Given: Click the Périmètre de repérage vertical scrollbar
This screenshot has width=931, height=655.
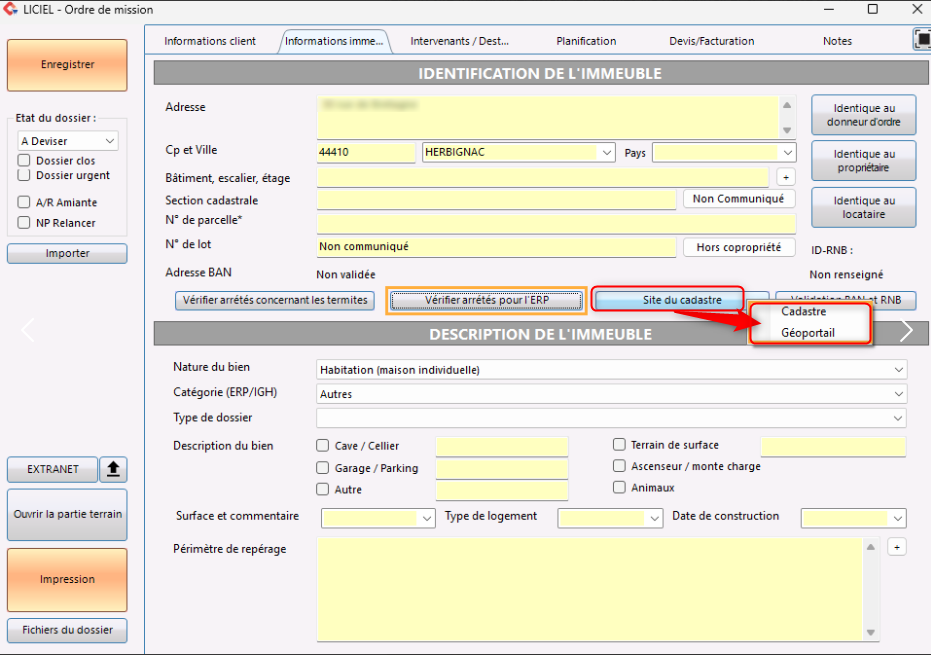Looking at the screenshot, I should (870, 588).
